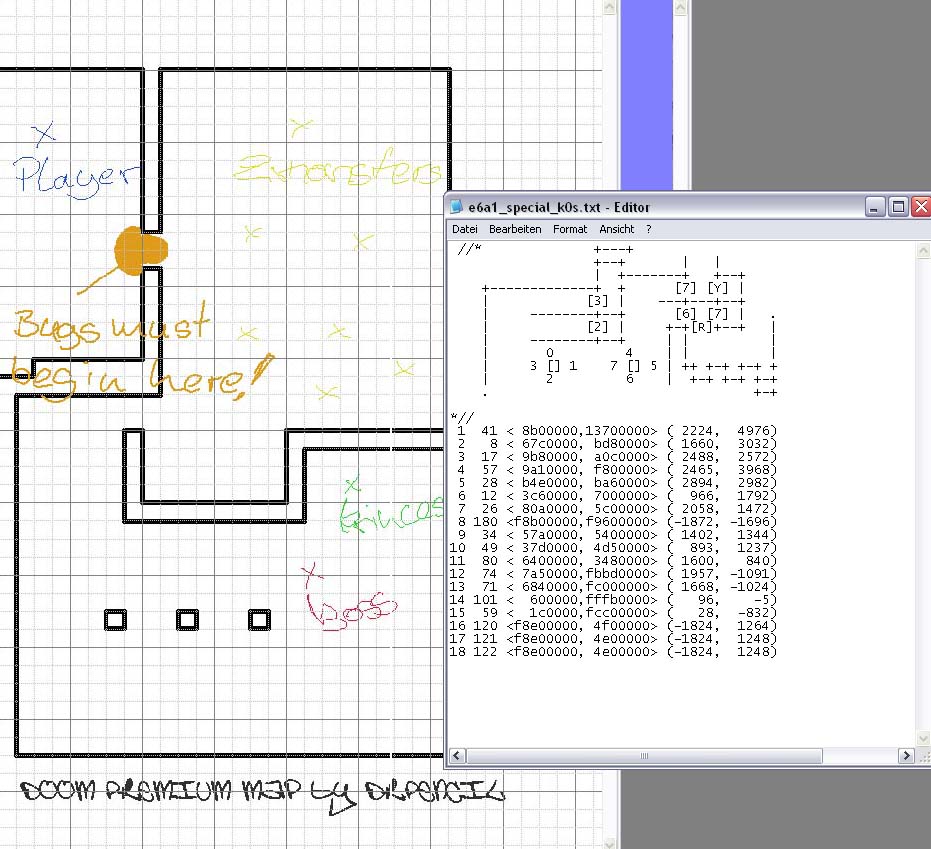Click the '[2]' marker in the ASCII map
The image size is (931, 849).
coord(597,327)
